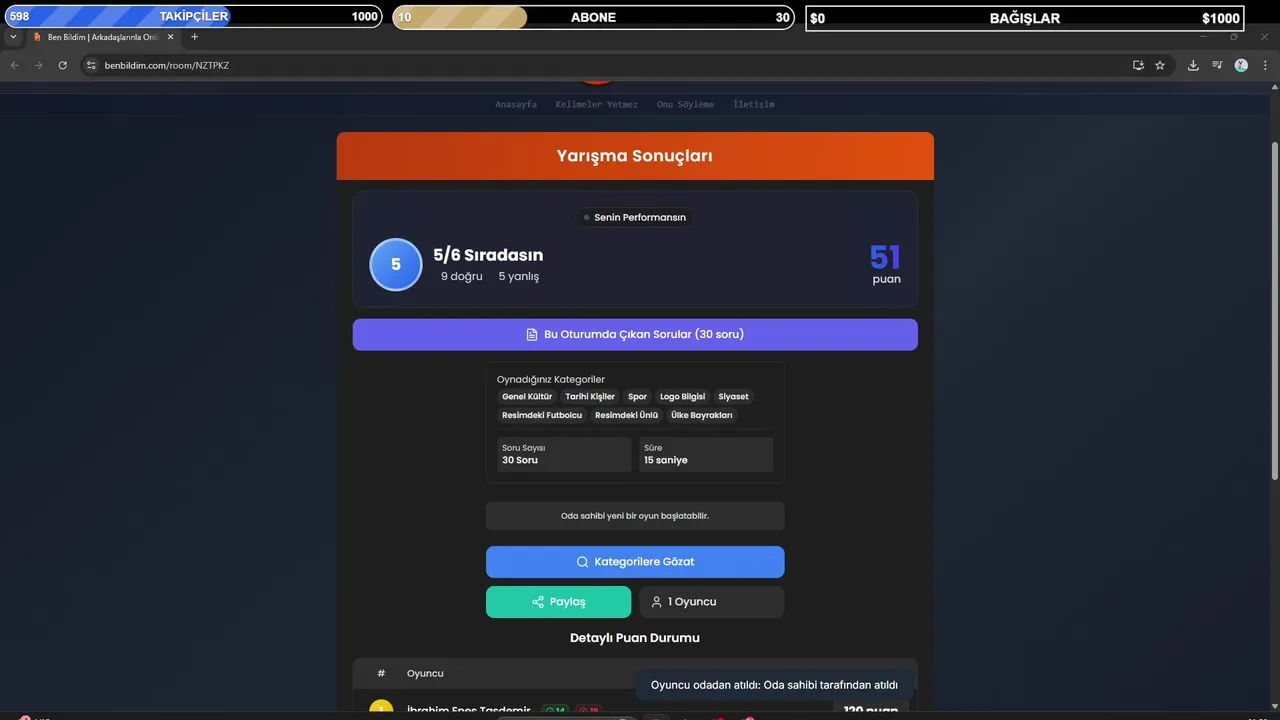Go back using the browser back arrow
The width and height of the screenshot is (1280, 720).
point(15,65)
